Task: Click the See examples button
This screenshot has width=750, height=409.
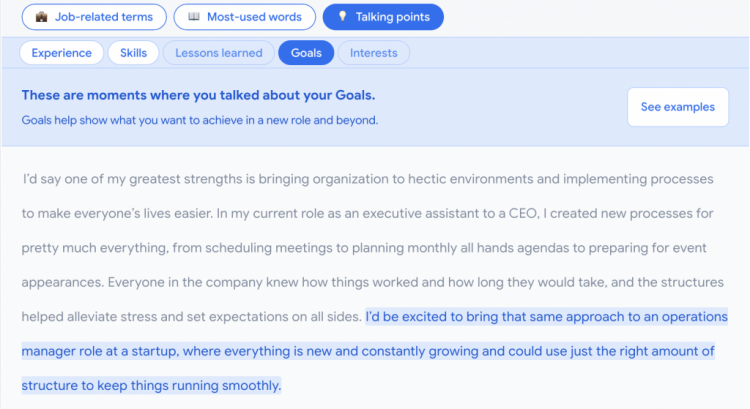Action: (x=678, y=107)
